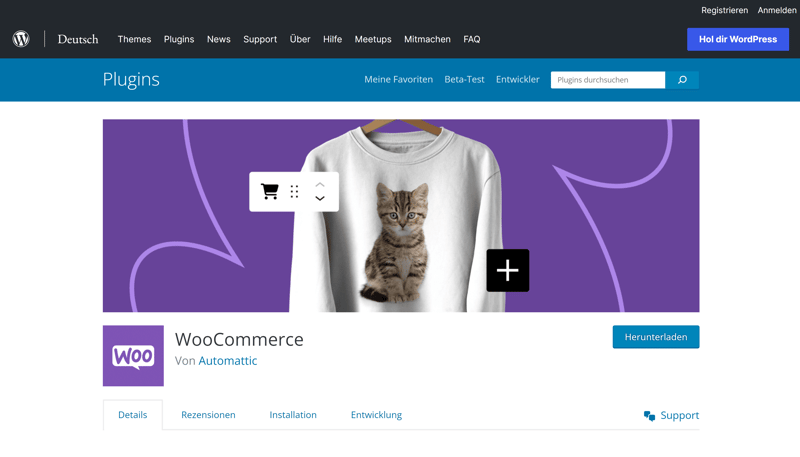Click the move-down chevron in banner toolbar
800x457 pixels.
tap(320, 198)
